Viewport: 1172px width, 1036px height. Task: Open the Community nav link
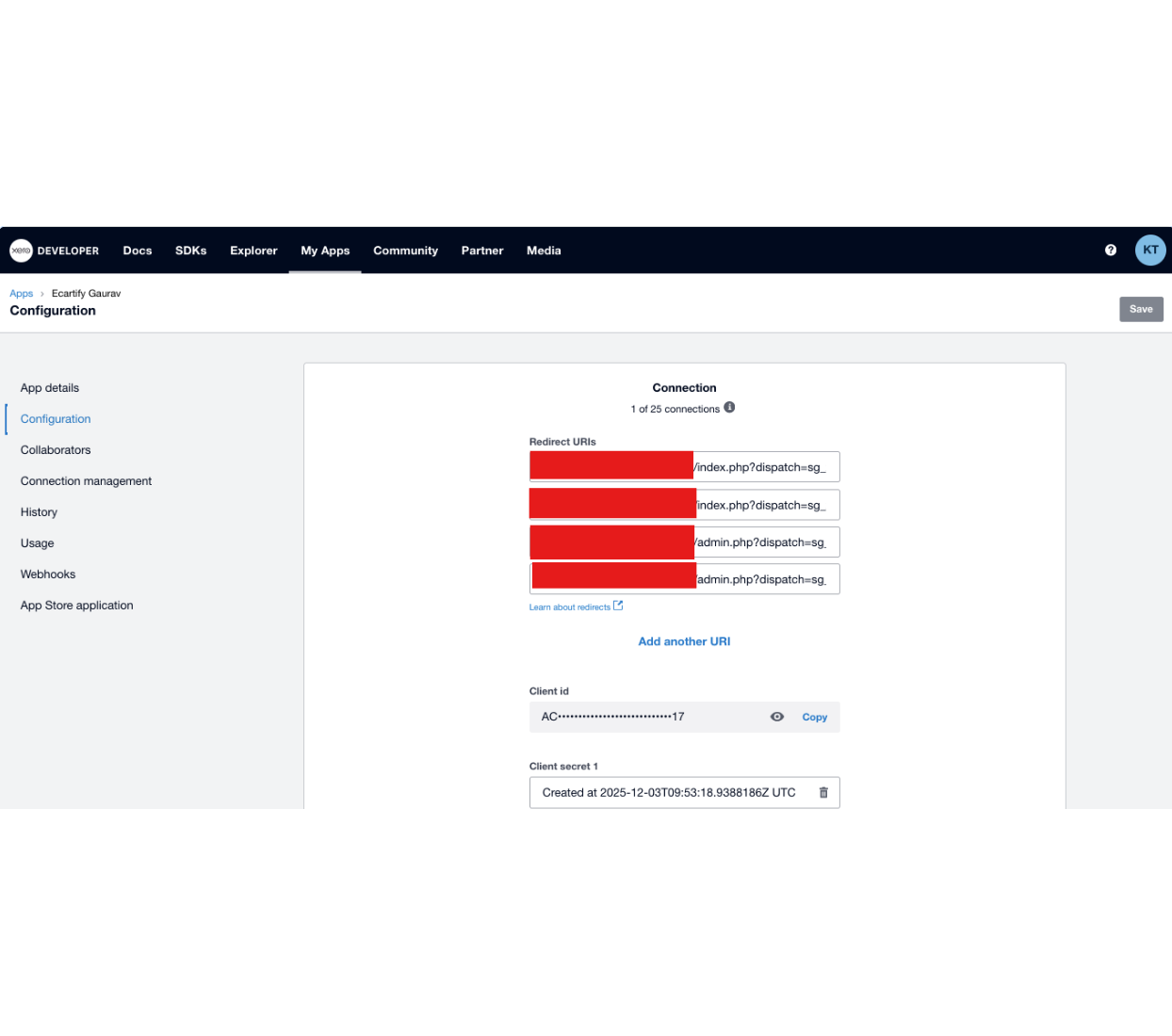(405, 251)
